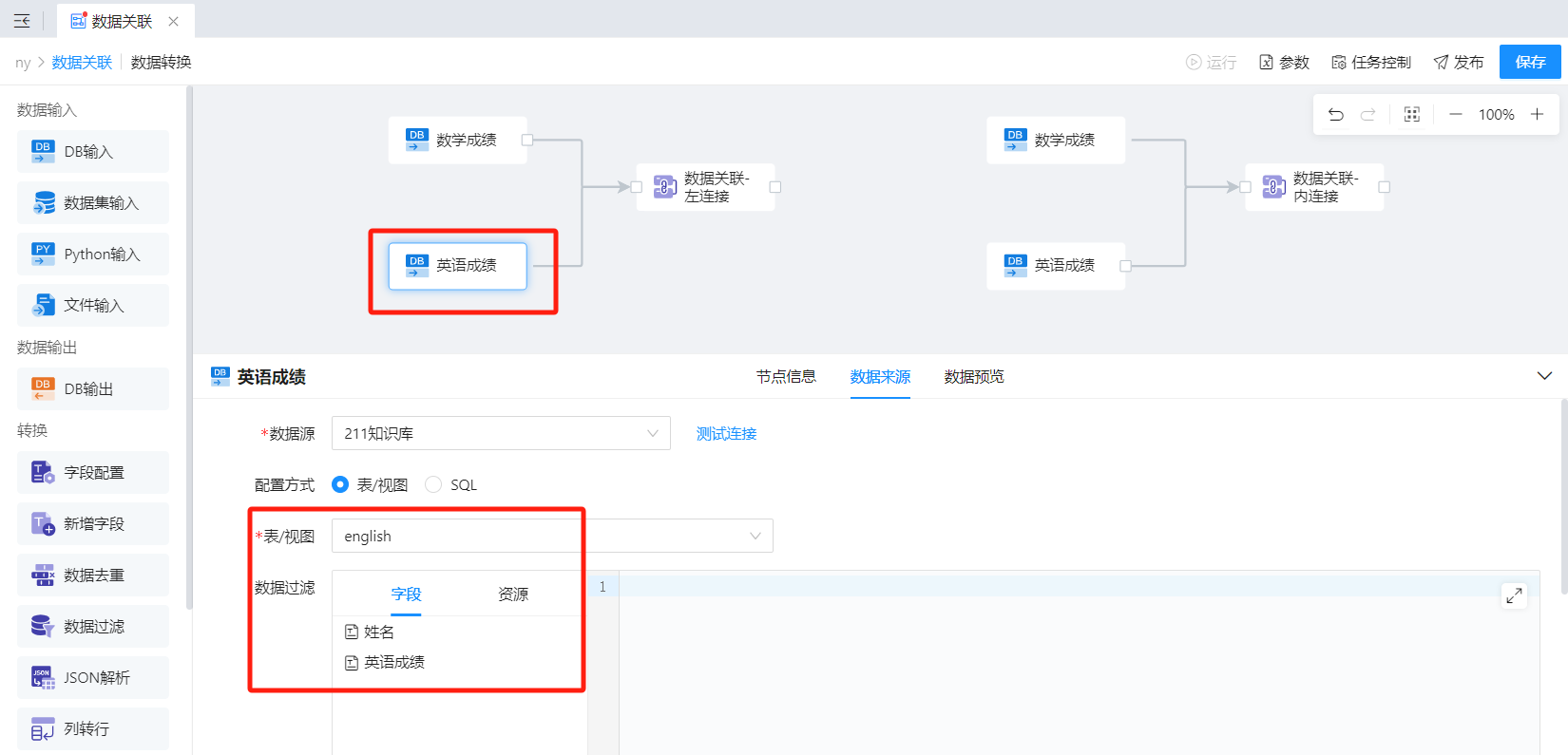1568x755 pixels.
Task: Select the 表/视图 radio option
Action: point(340,485)
